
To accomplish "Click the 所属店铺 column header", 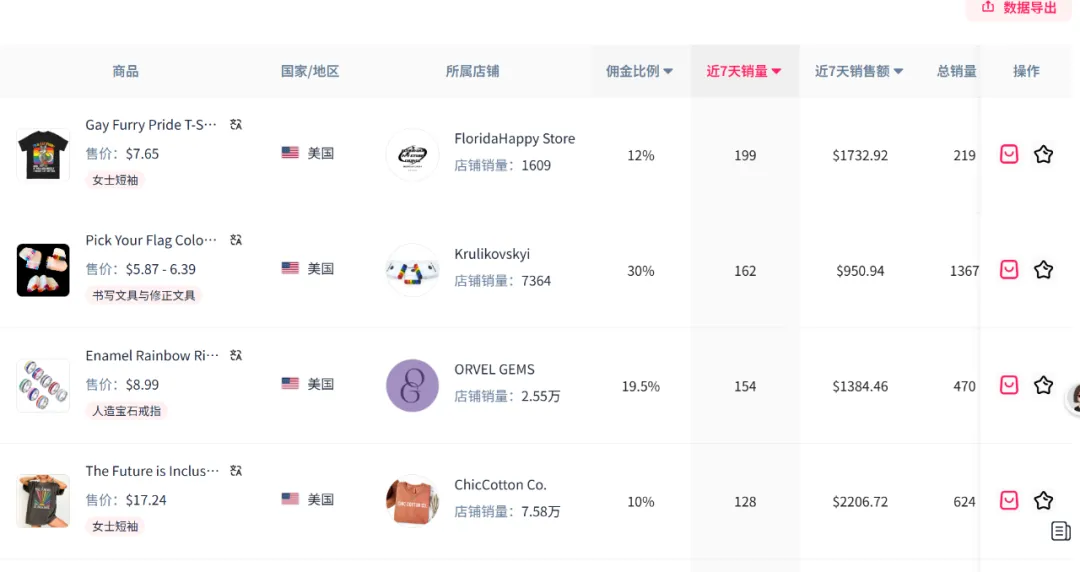I will point(472,71).
